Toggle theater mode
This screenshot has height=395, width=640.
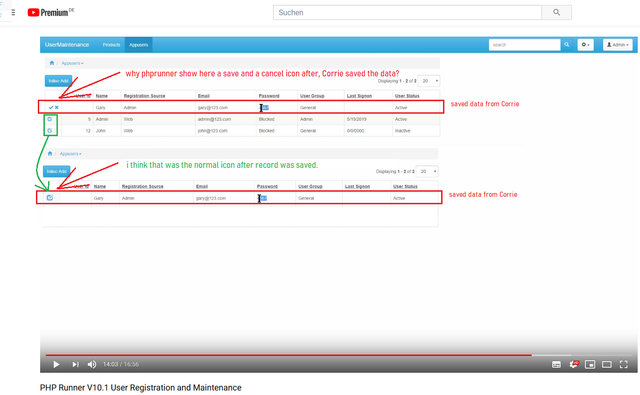coord(607,364)
